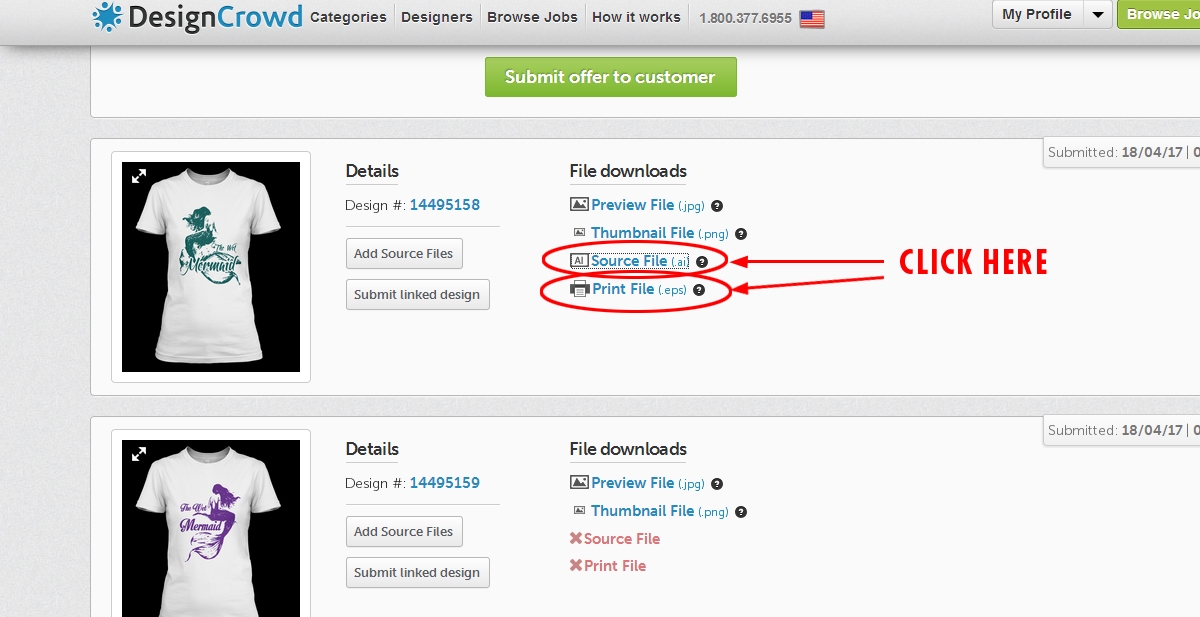Screen dimensions: 1200x617
Task: Click the missing Print File link for design 14495159
Action: (x=615, y=566)
